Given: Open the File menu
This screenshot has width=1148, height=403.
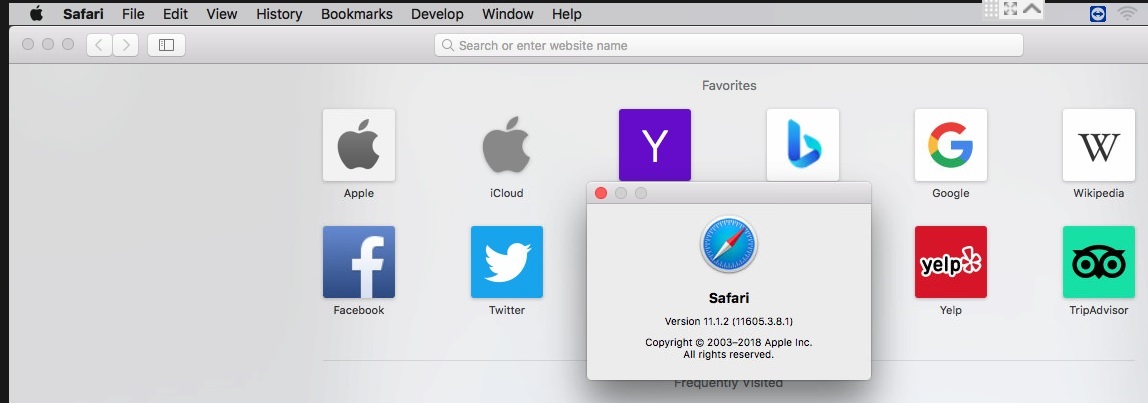Looking at the screenshot, I should 133,14.
